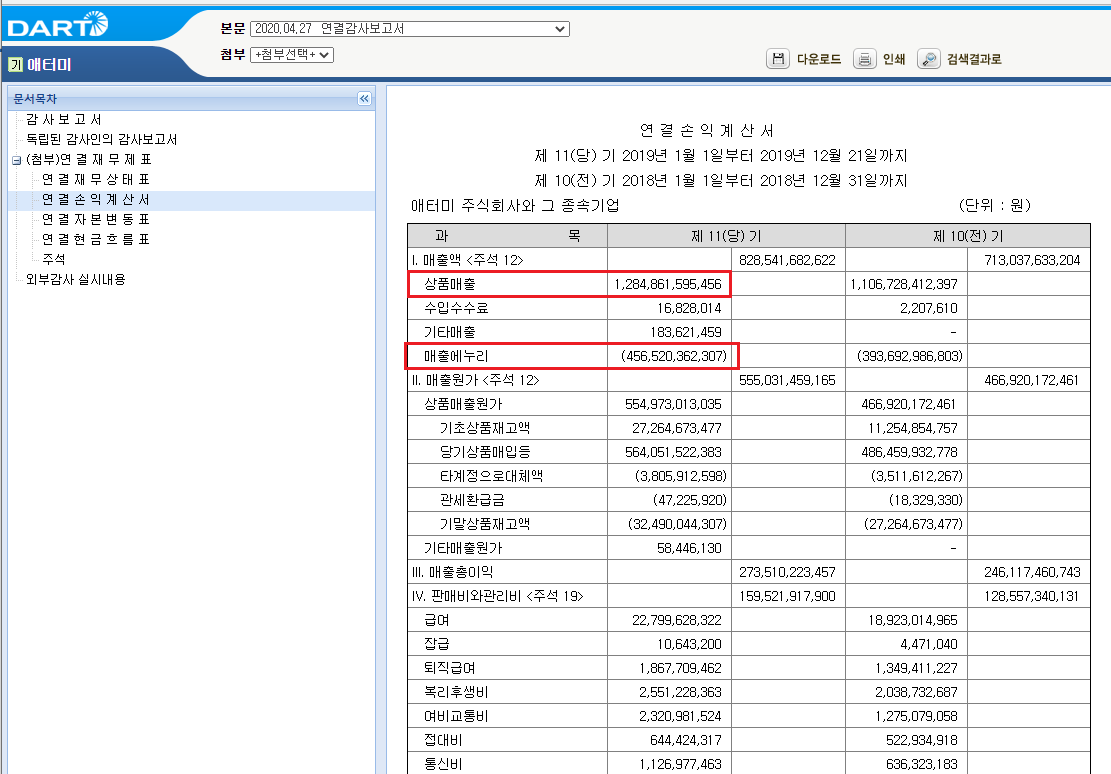Click value (456,520,362,307)
This screenshot has height=774, width=1111.
(674, 356)
